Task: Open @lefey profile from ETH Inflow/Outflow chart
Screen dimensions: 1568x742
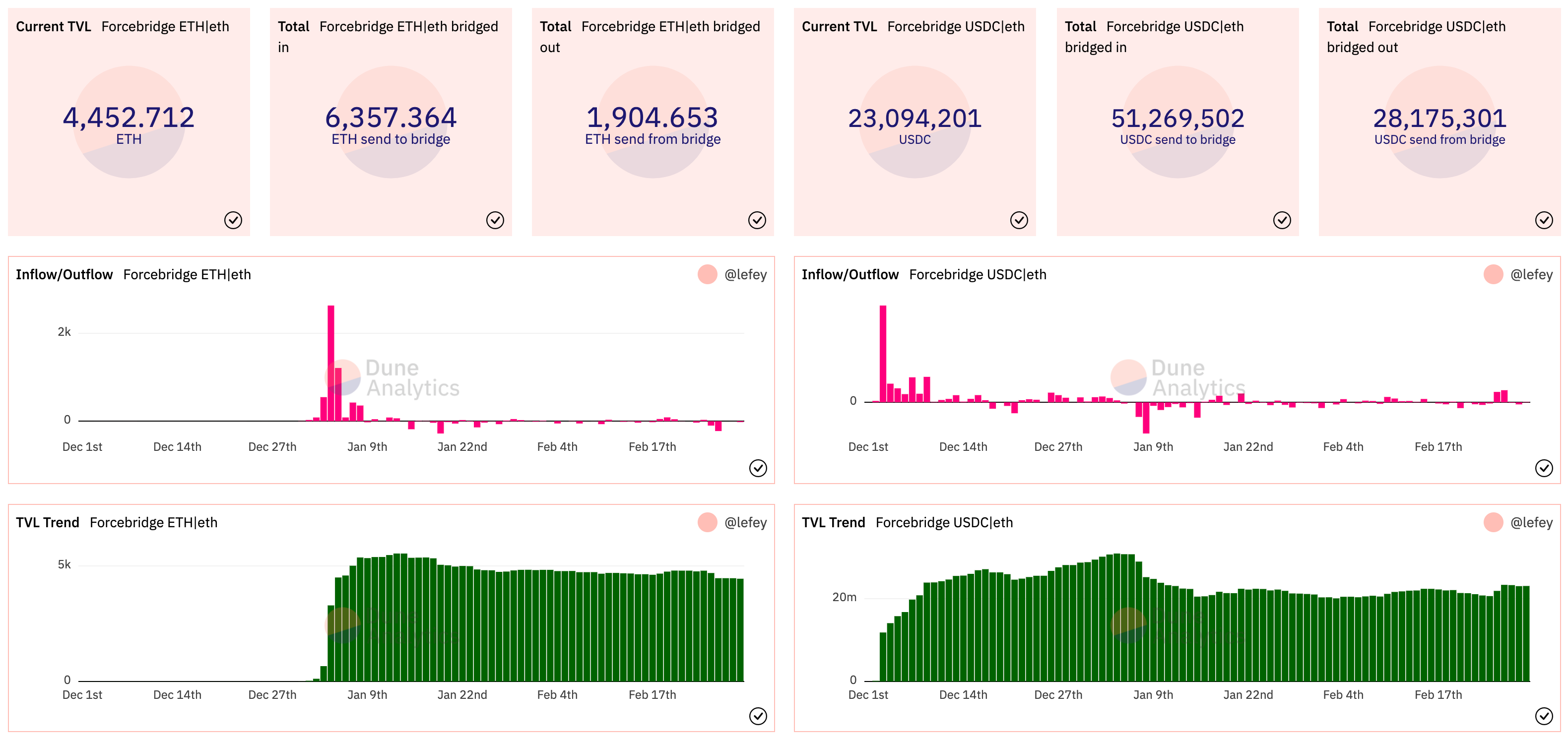Action: coord(745,275)
